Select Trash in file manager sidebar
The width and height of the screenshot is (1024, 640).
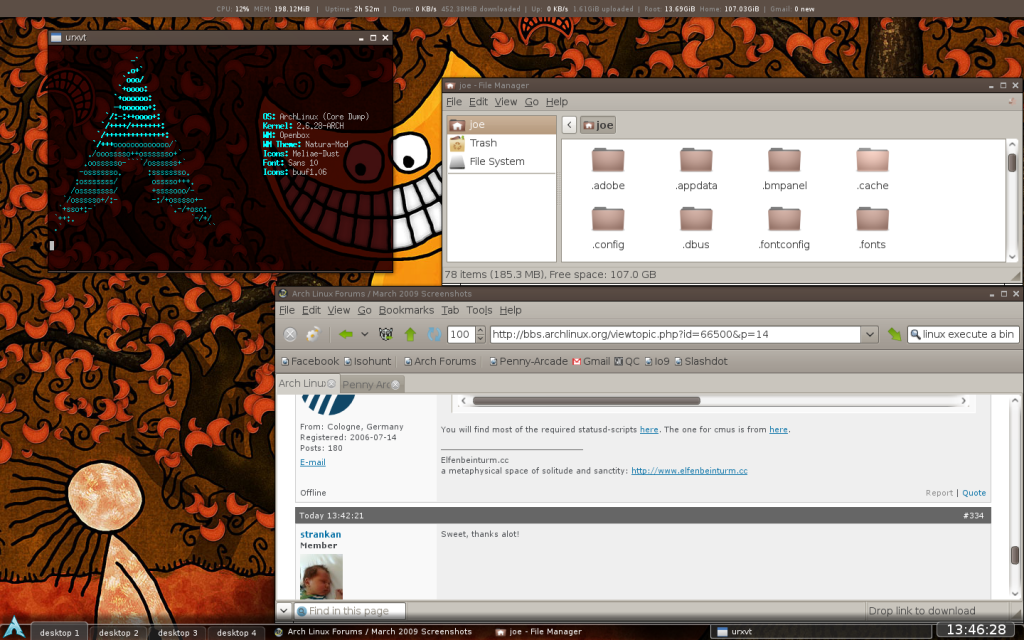(483, 143)
